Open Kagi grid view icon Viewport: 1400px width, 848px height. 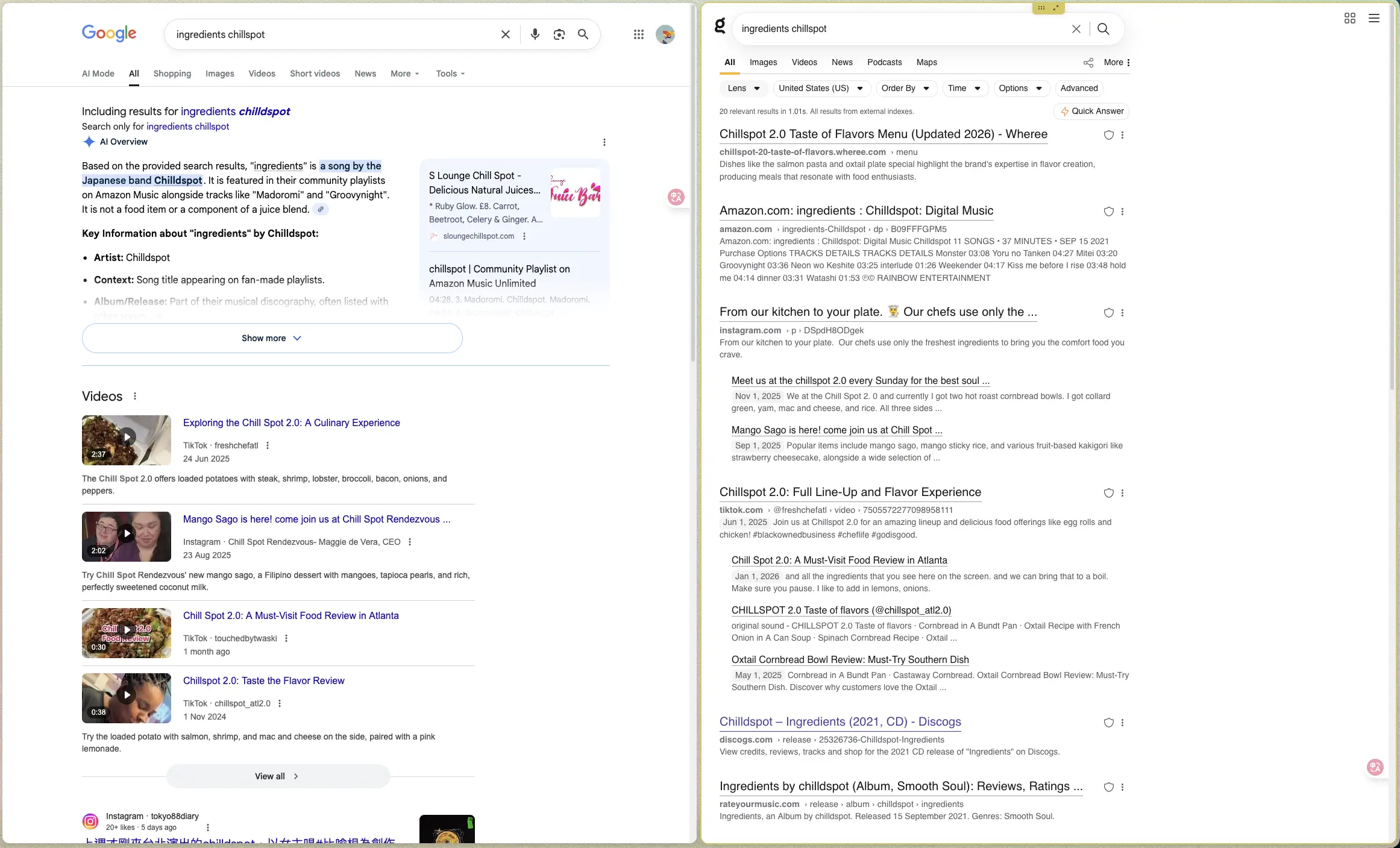click(1350, 19)
